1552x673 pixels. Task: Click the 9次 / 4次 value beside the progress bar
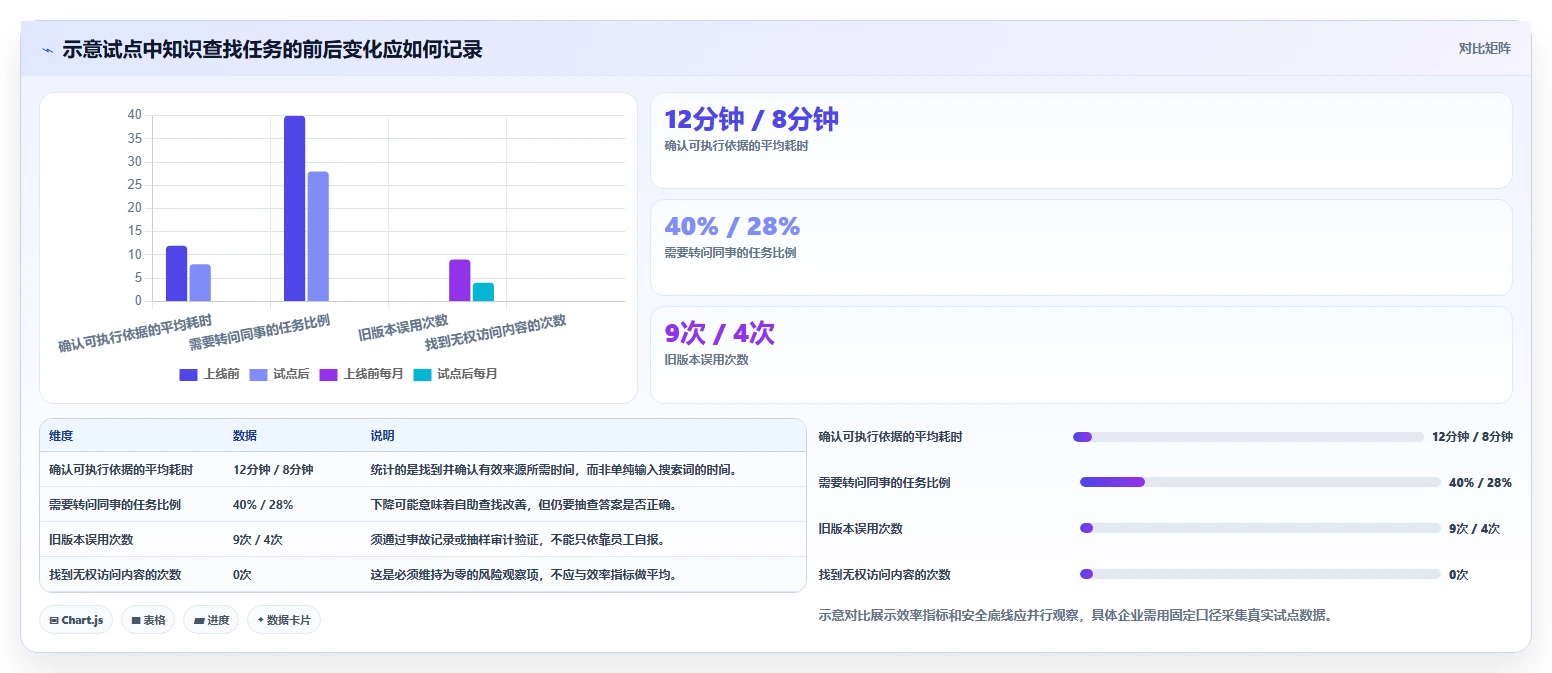pos(1474,528)
